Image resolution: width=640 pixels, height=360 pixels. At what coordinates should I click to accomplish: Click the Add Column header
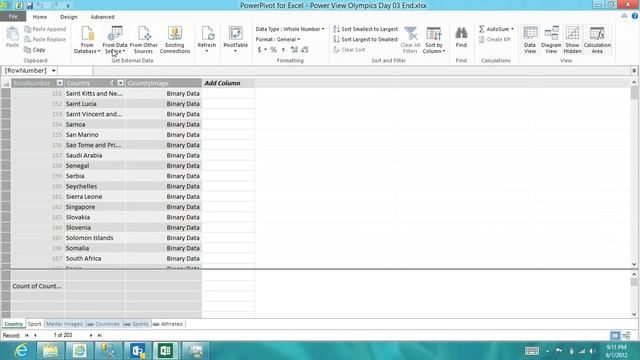(228, 83)
